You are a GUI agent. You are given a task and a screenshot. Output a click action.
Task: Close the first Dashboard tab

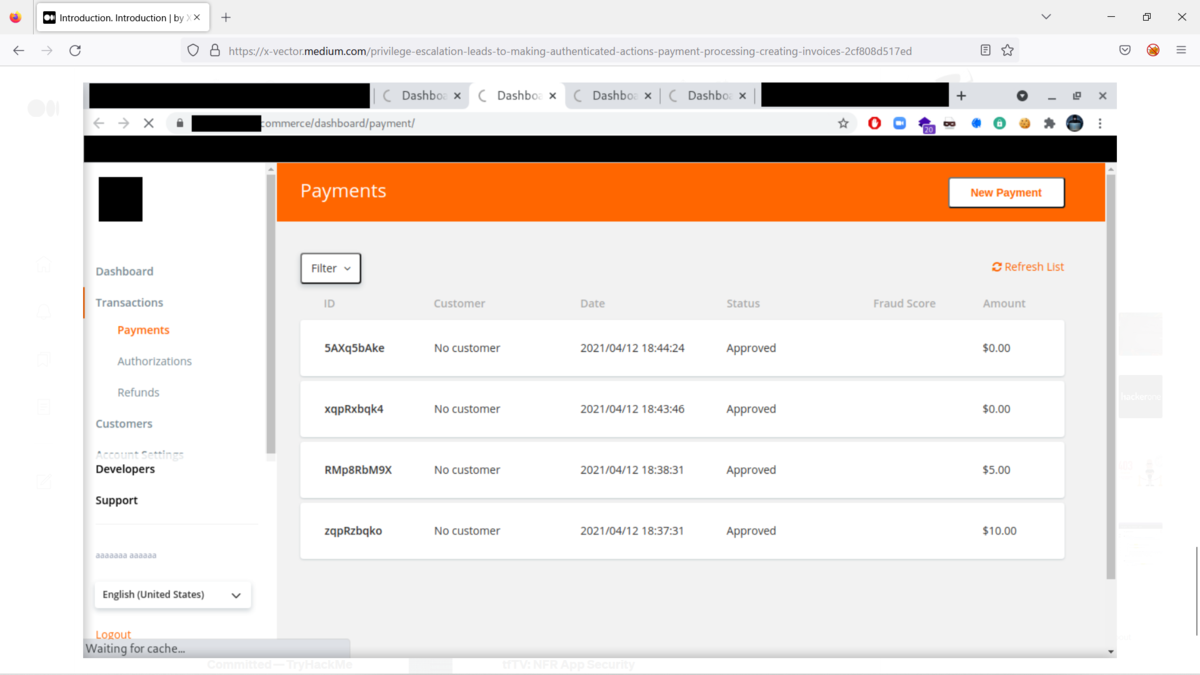(457, 96)
